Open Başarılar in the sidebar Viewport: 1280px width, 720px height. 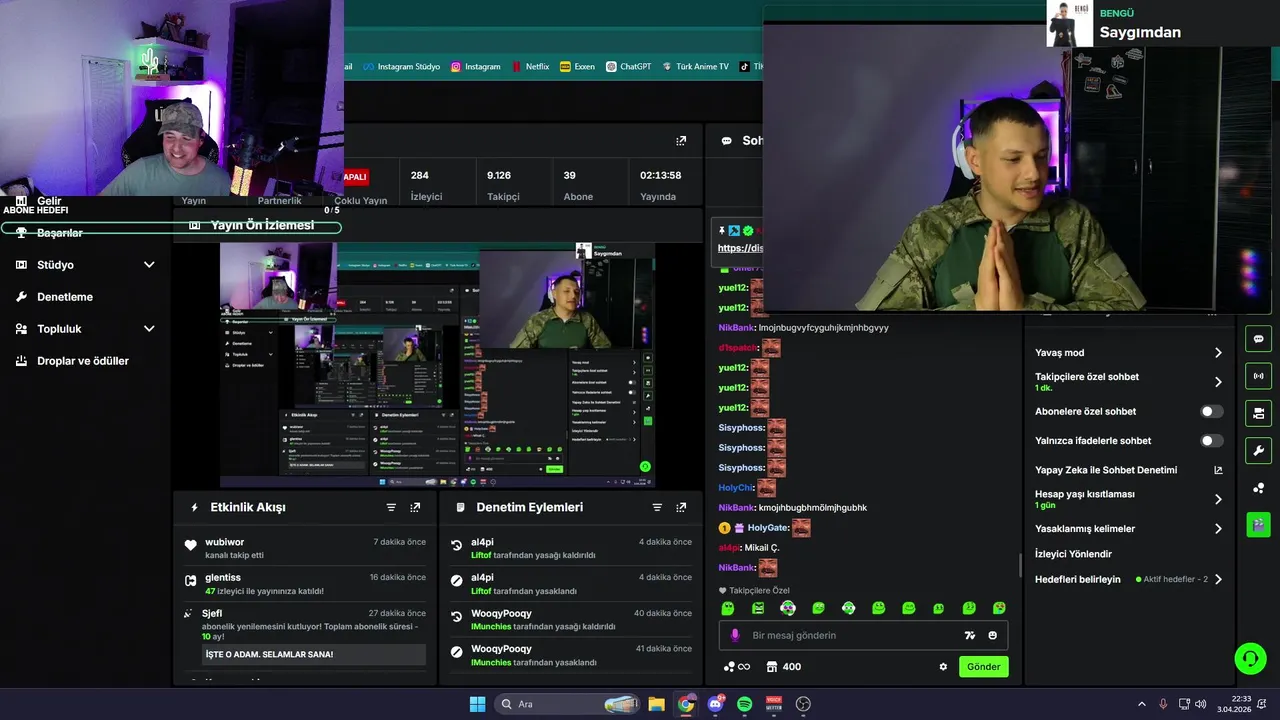click(x=60, y=233)
